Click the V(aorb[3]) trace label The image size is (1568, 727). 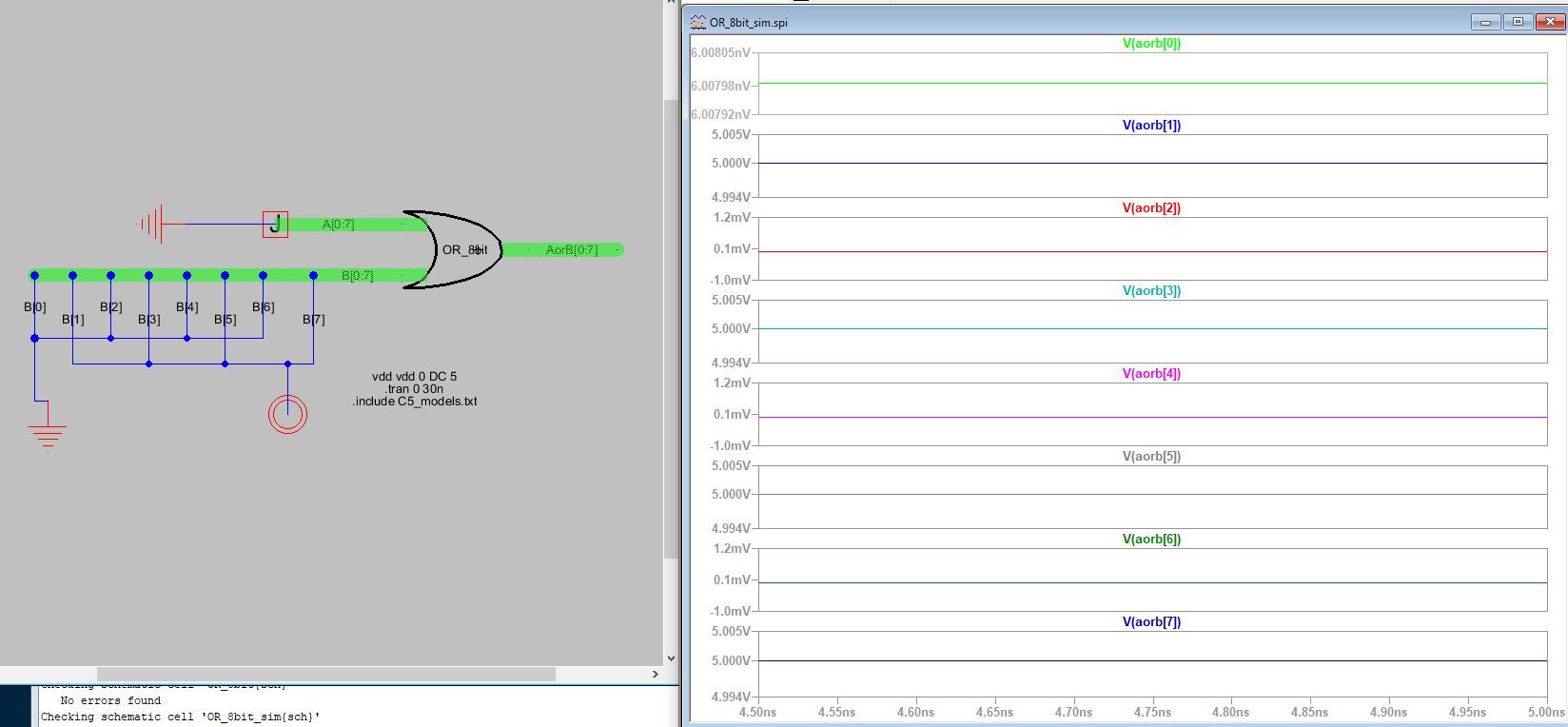[x=1151, y=290]
